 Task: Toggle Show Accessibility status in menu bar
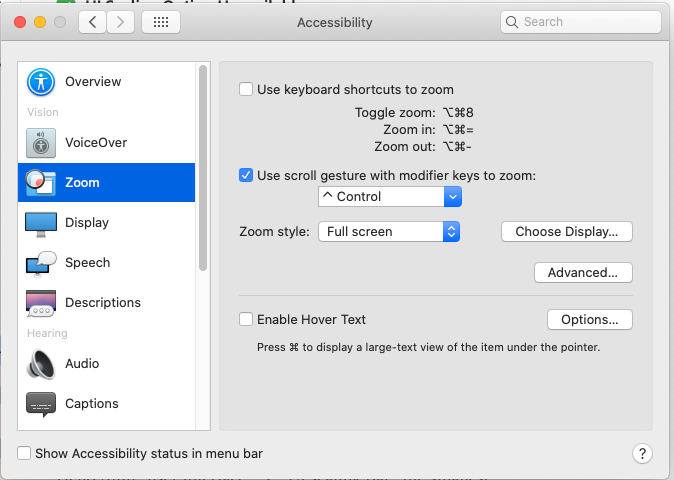coord(25,454)
